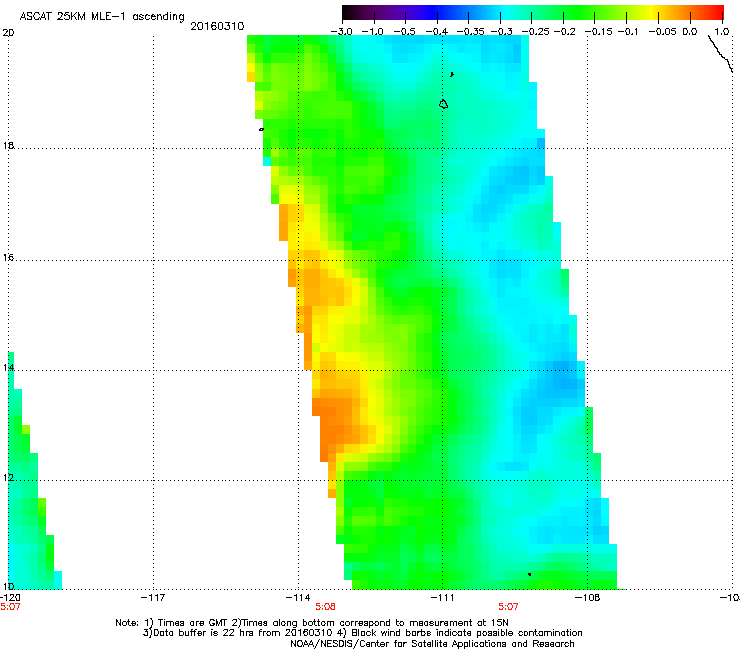
Task: Click the red 5:08 time label
Action: [325, 607]
